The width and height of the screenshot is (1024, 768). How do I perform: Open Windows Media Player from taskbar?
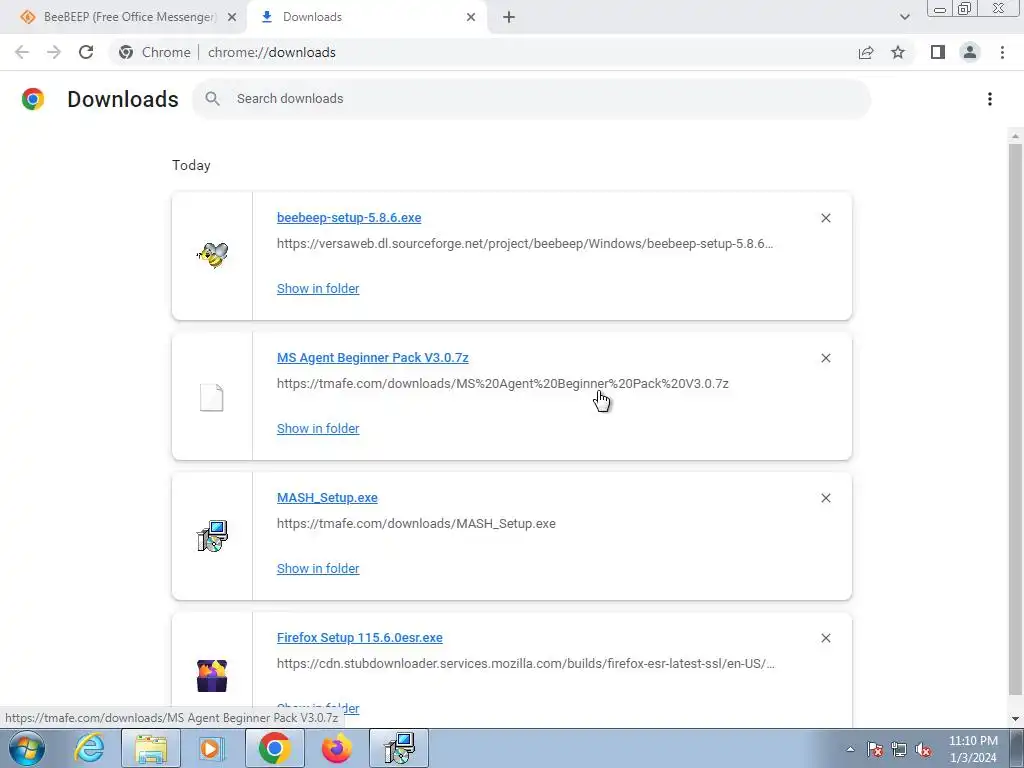pyautogui.click(x=212, y=748)
